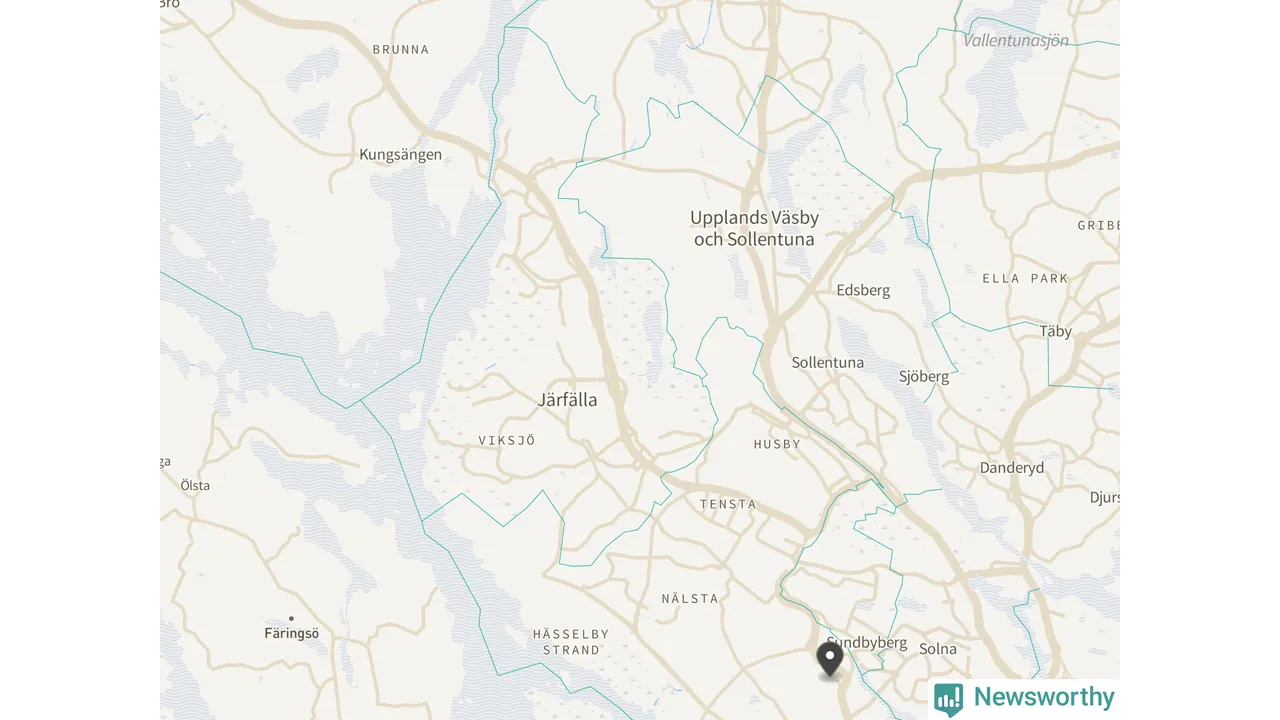Click the Sjöberg place label
This screenshot has width=1280, height=720.
click(924, 377)
